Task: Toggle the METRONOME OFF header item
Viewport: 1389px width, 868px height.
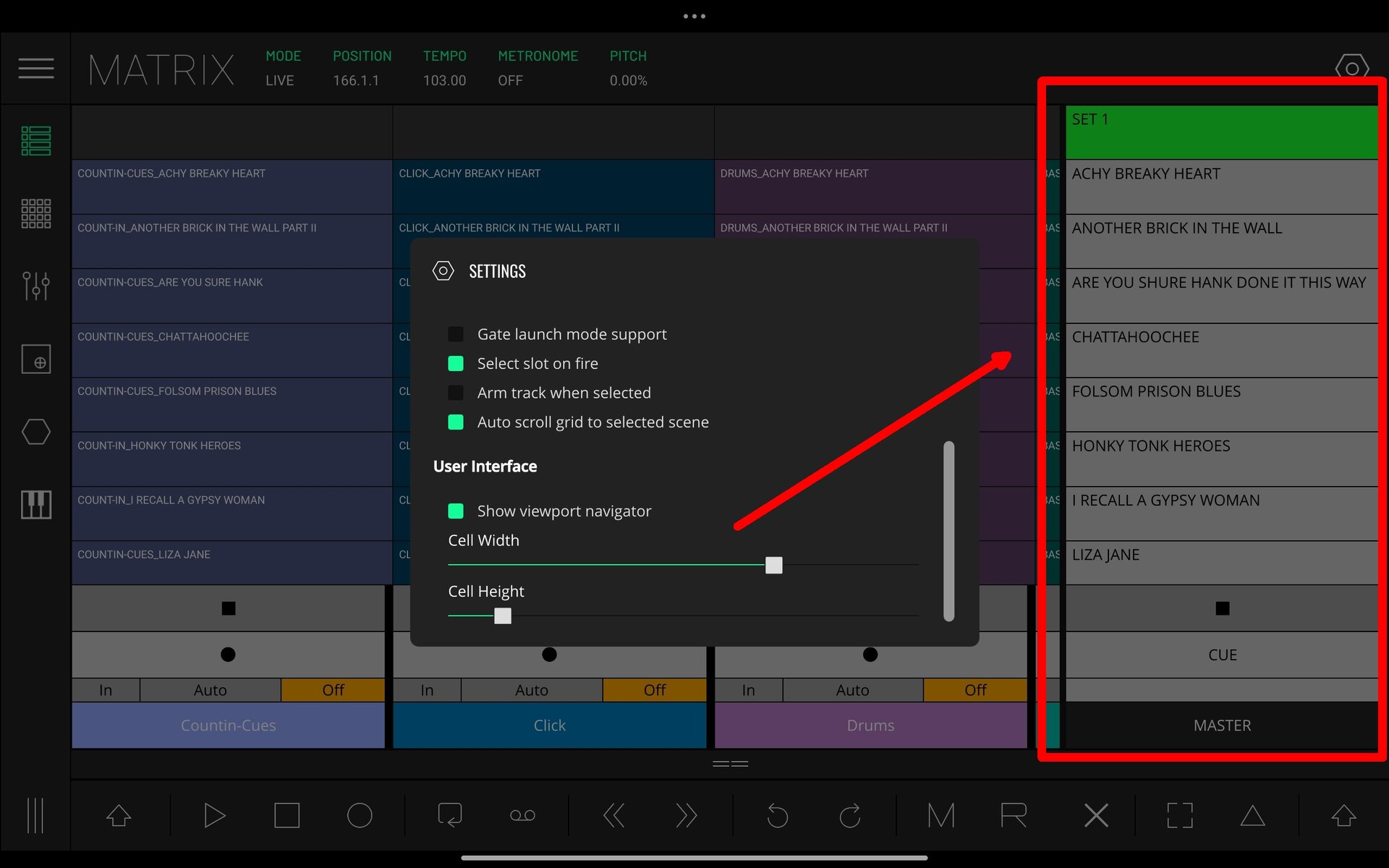Action: click(x=538, y=68)
